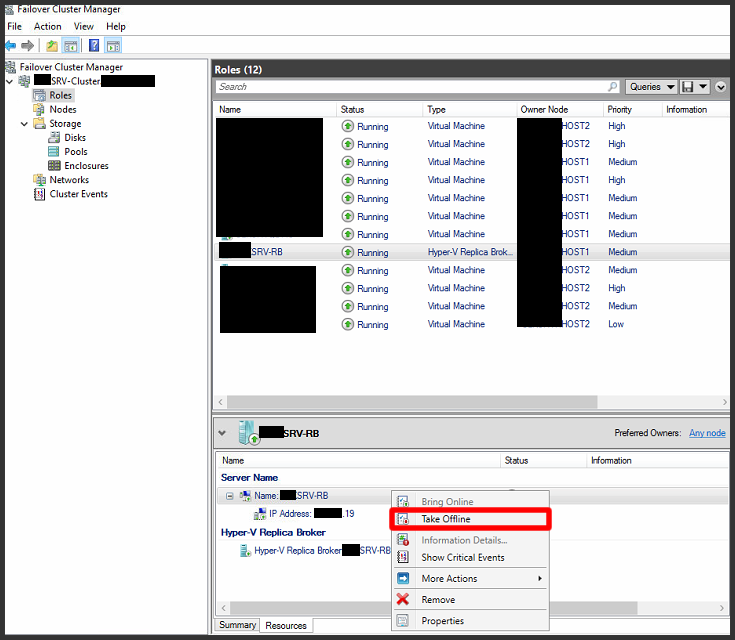Click running status icon of SRV-RB role
This screenshot has height=640, width=735.
click(x=347, y=252)
